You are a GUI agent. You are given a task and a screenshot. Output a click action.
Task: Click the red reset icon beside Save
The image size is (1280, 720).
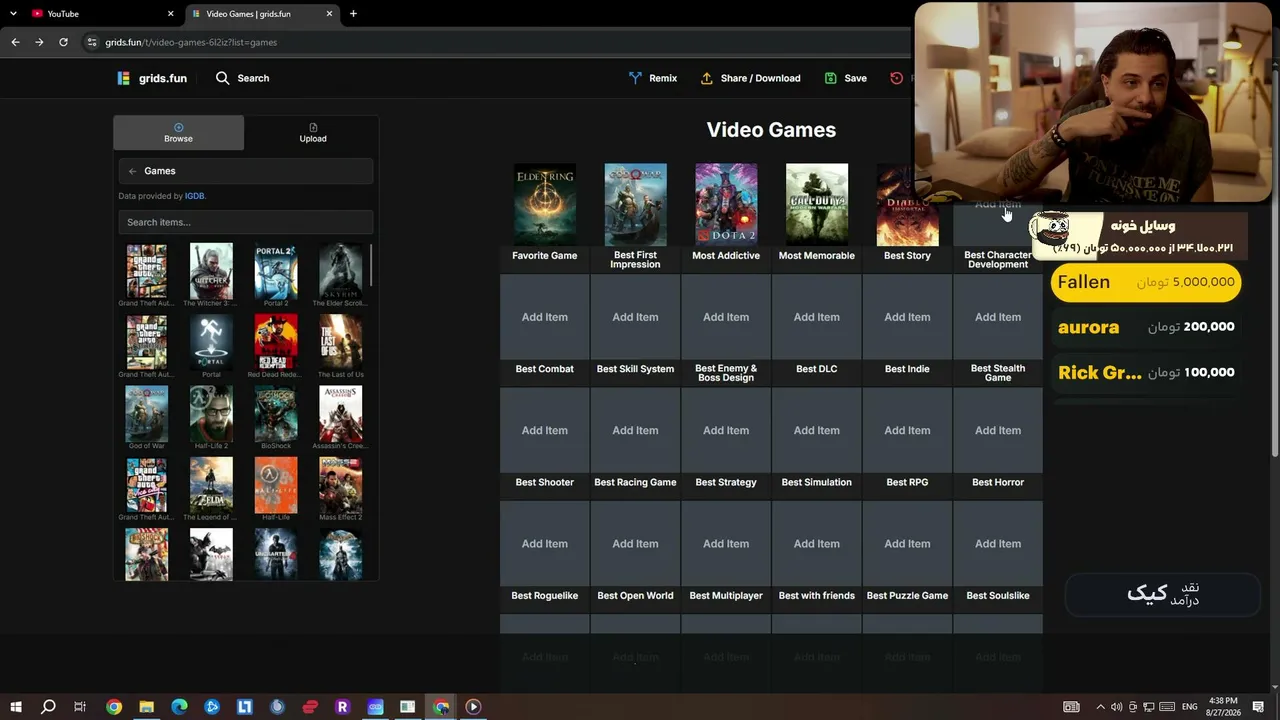(x=896, y=78)
